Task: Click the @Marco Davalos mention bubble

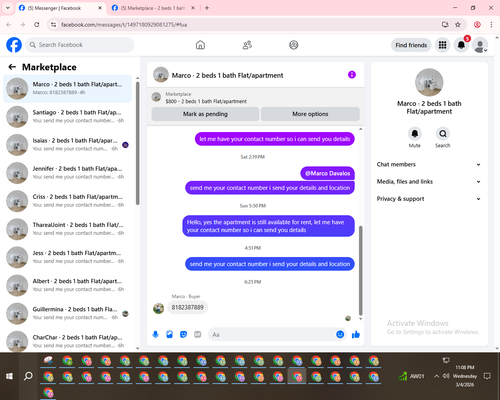Action: click(328, 173)
